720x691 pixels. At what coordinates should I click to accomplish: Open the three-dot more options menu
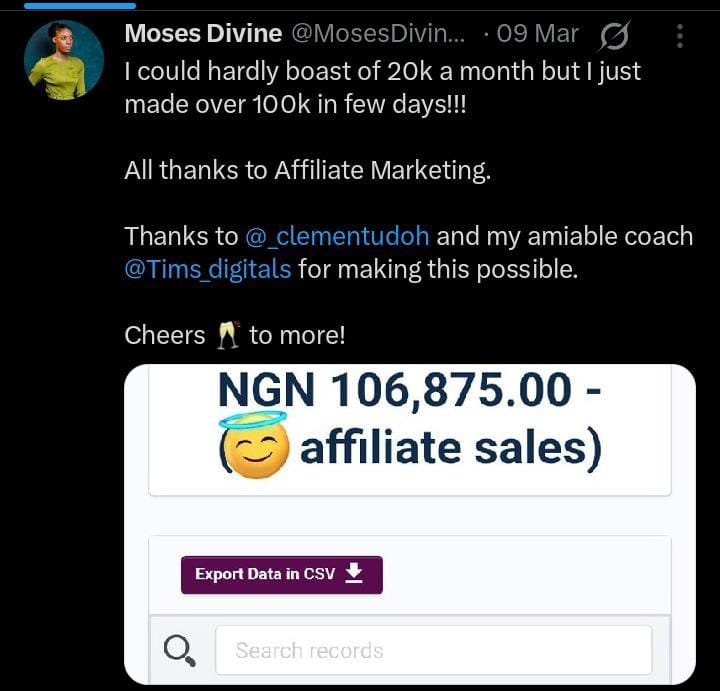(680, 37)
